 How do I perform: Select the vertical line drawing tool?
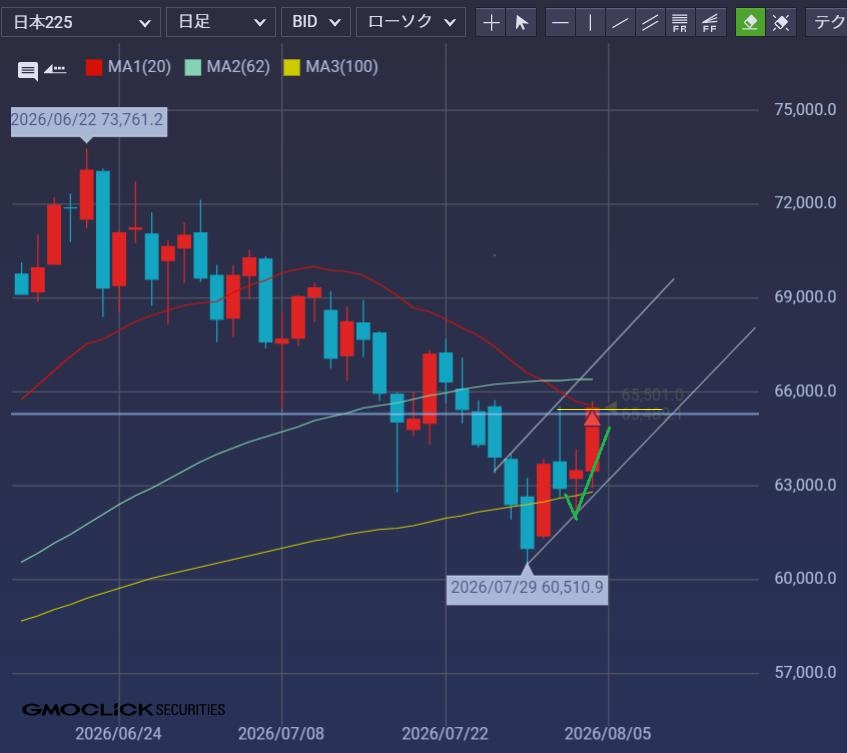point(590,23)
